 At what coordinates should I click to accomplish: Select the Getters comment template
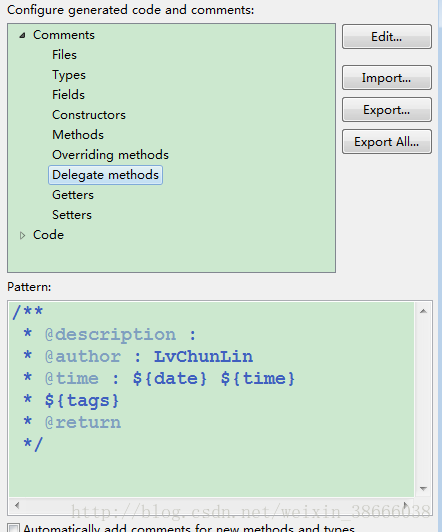click(x=73, y=195)
